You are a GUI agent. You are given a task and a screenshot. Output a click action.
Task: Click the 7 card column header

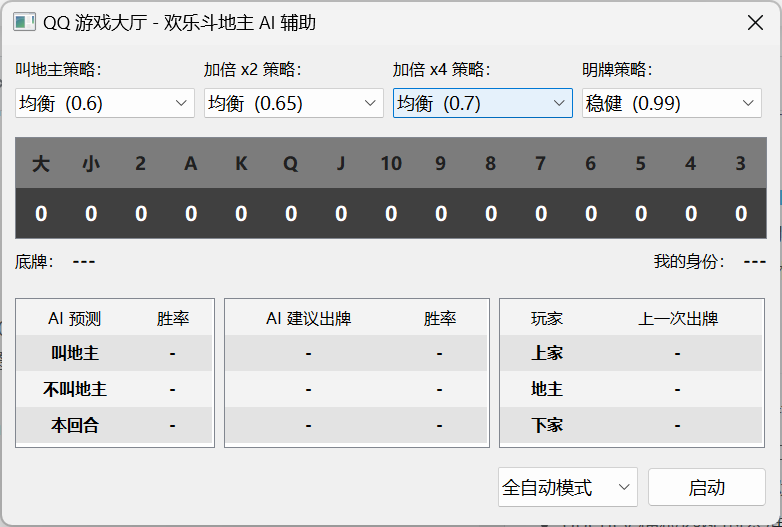tap(541, 164)
